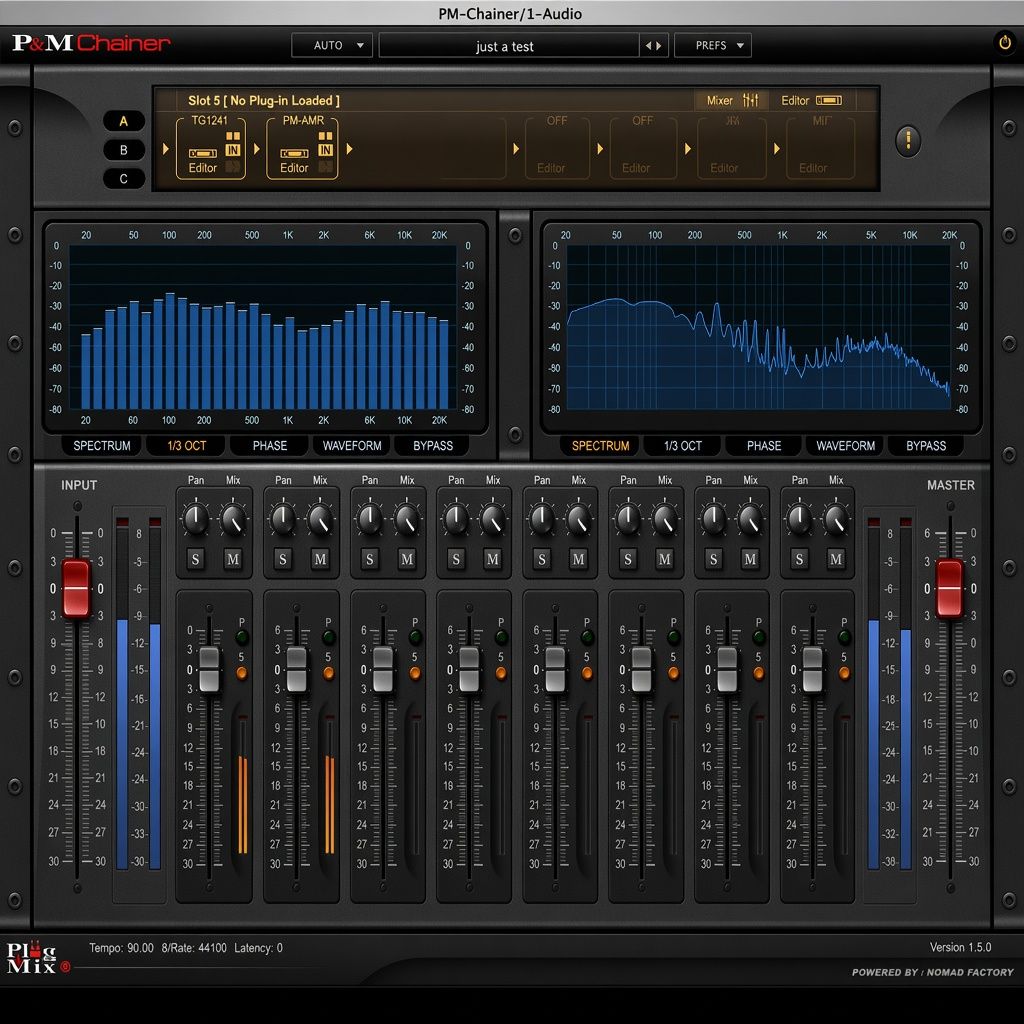The width and height of the screenshot is (1024, 1024).
Task: Click the red MASTER fader handle
Action: tap(949, 588)
